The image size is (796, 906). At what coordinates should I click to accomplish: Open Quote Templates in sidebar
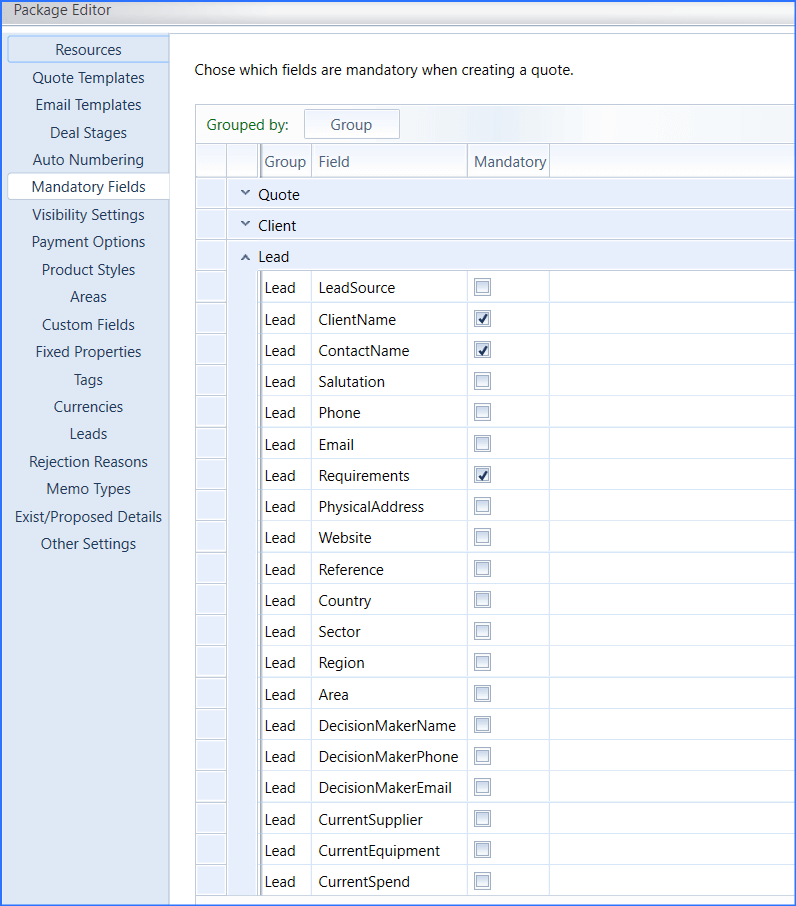click(x=88, y=78)
